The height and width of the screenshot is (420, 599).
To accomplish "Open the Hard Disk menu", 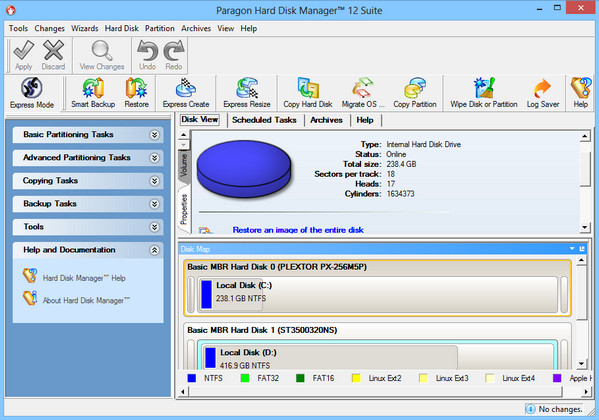I will click(121, 28).
